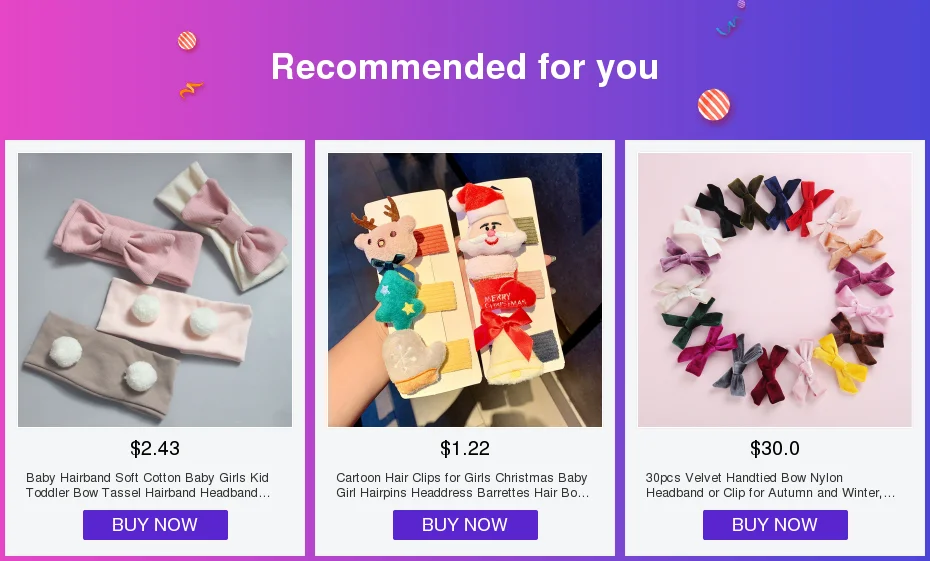Screen dimensions: 930x561
Task: Open the baby hairband product photo
Action: (x=155, y=290)
